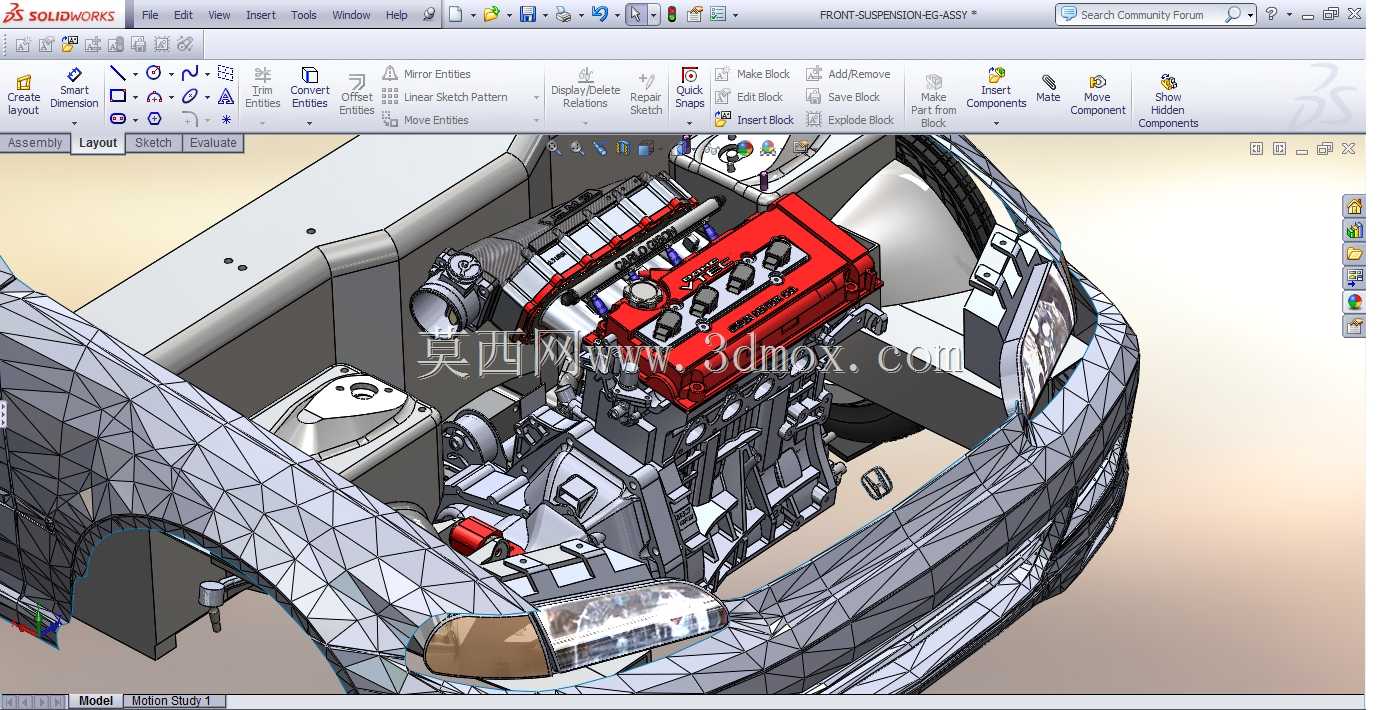Select the Point sketch tool
Viewport: 1380px width, 710px height.
226,119
